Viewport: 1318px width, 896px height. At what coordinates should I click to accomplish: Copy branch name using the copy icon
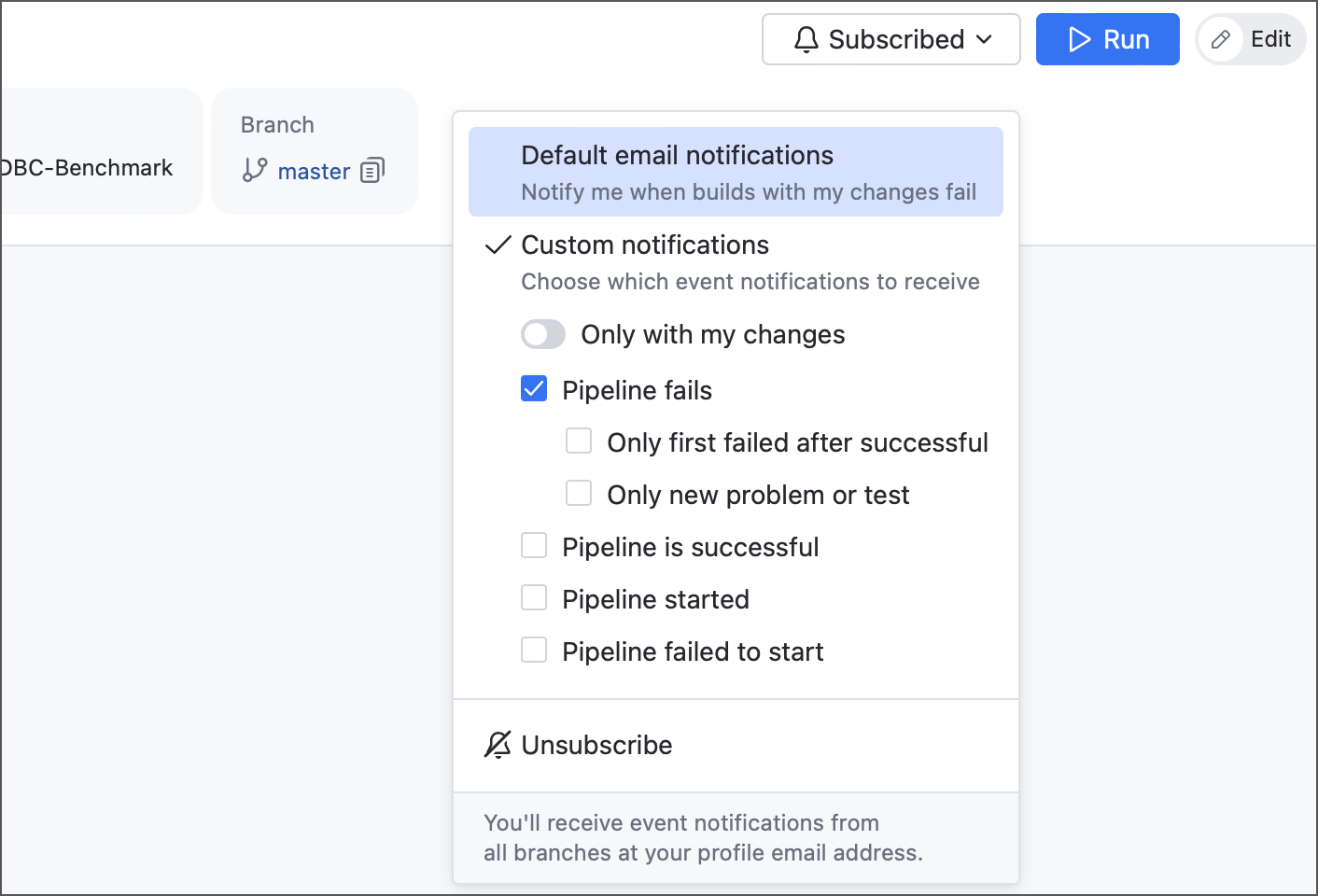click(x=372, y=171)
